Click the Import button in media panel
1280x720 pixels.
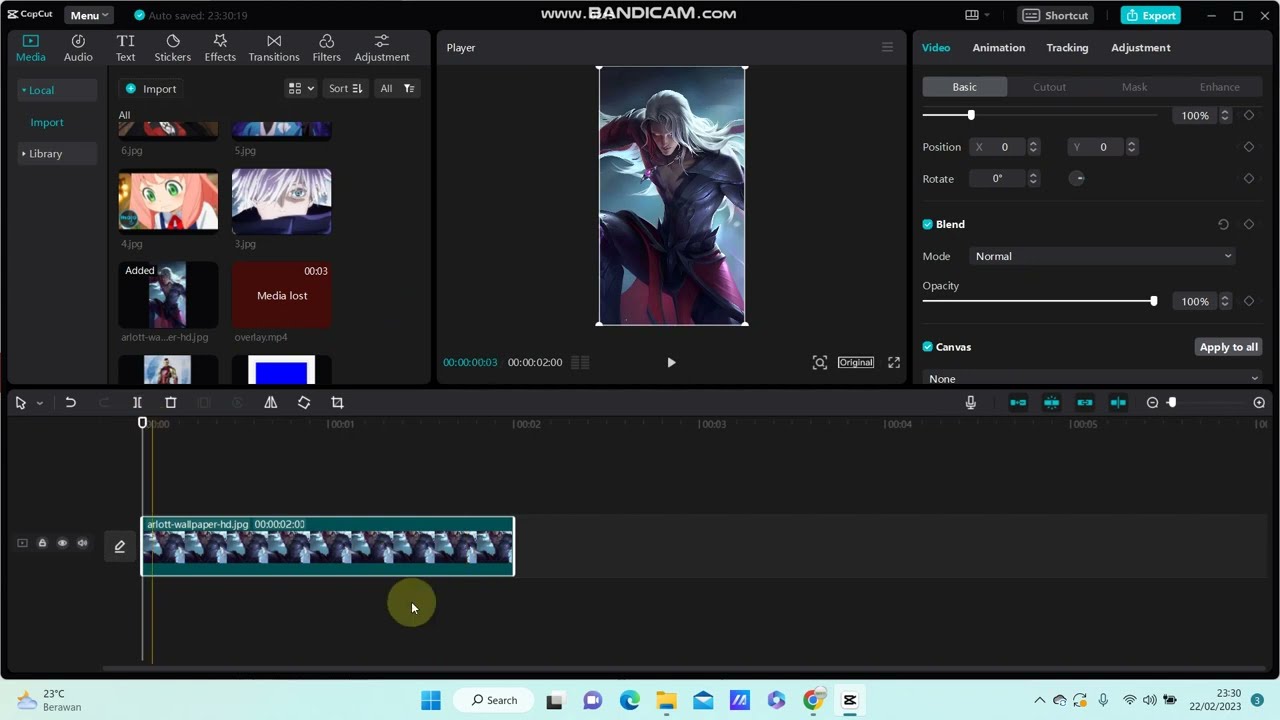click(151, 89)
